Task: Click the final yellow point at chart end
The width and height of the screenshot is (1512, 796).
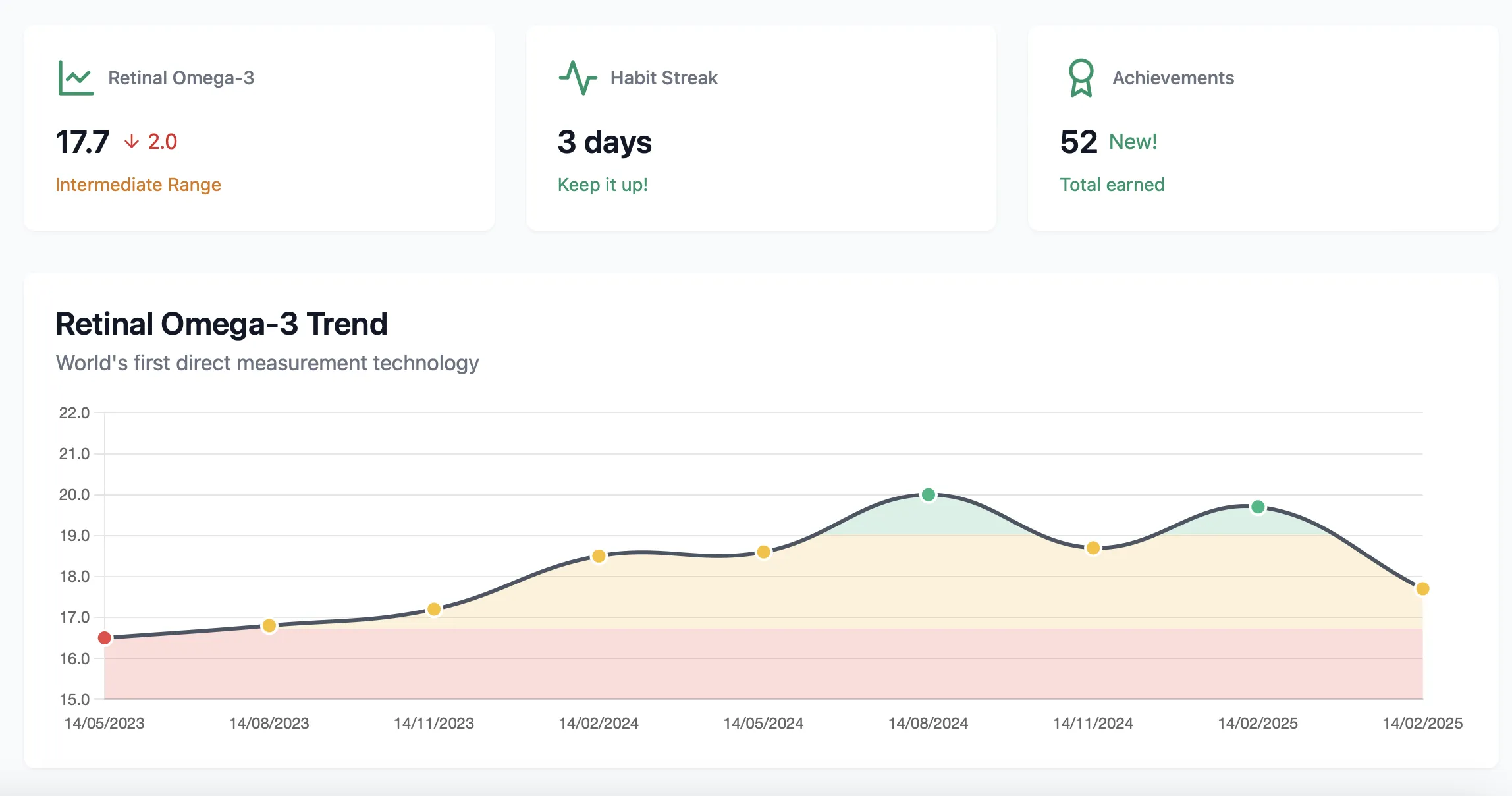Action: point(1422,588)
